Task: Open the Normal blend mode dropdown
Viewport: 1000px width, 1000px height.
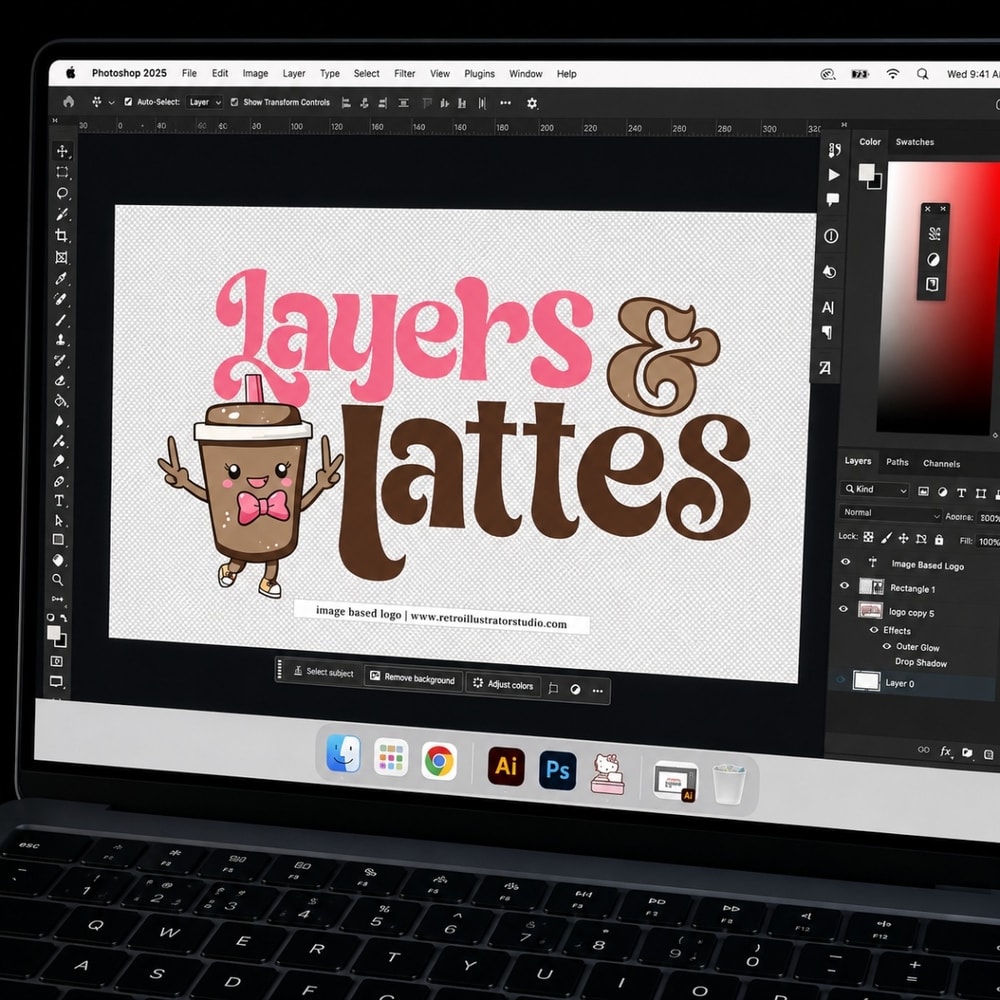Action: click(x=890, y=513)
